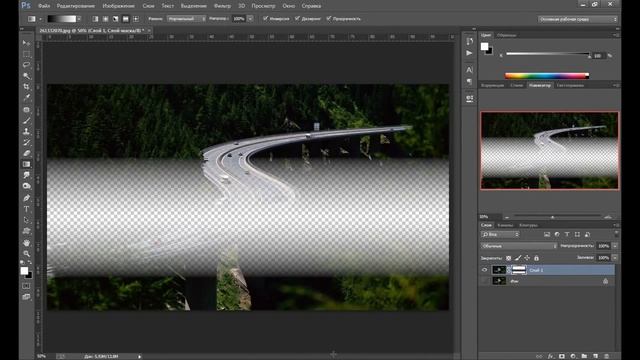Open the layer filter type dropdown

pos(500,234)
